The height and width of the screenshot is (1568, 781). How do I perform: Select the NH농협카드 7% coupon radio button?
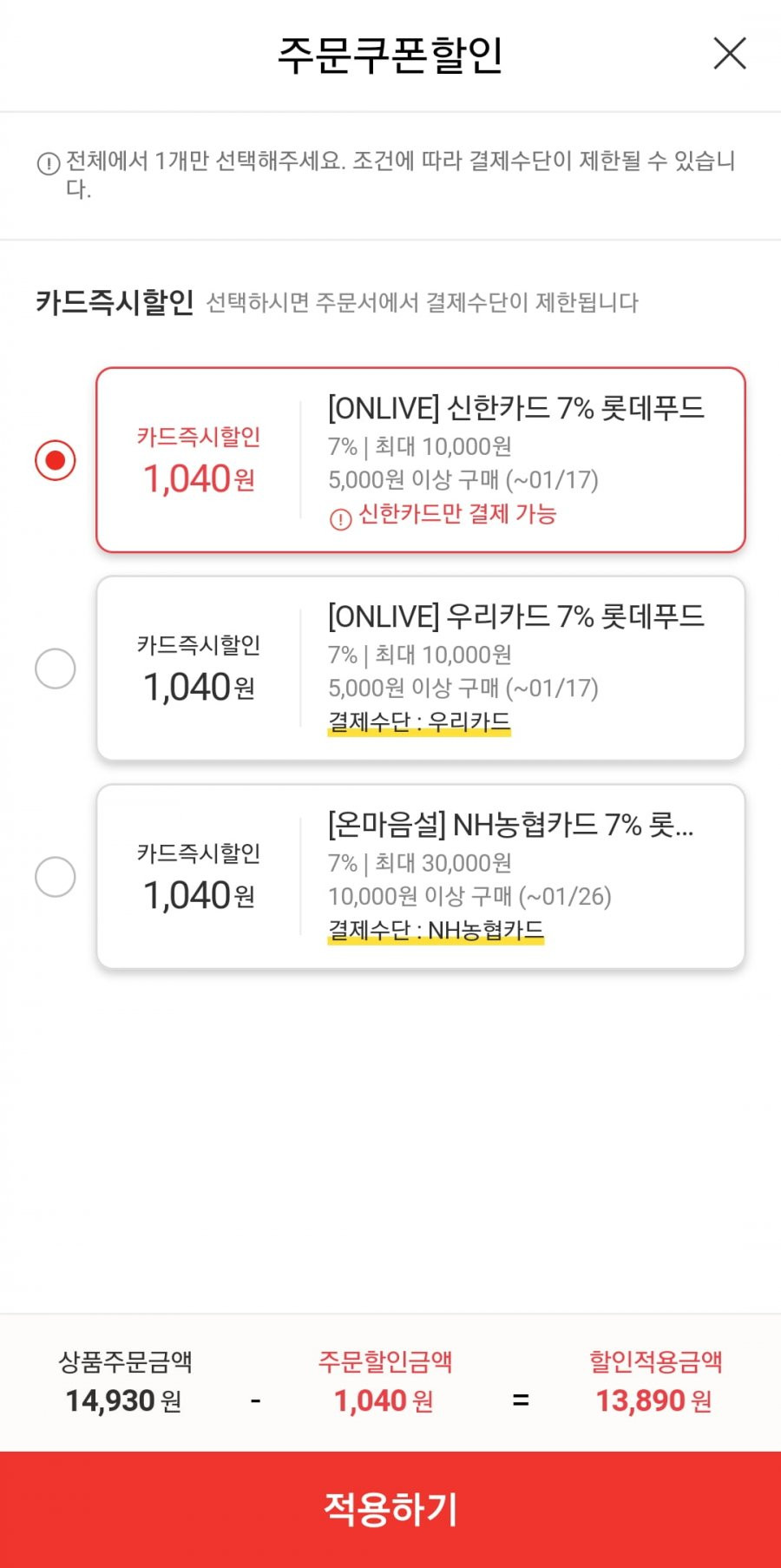pos(56,877)
